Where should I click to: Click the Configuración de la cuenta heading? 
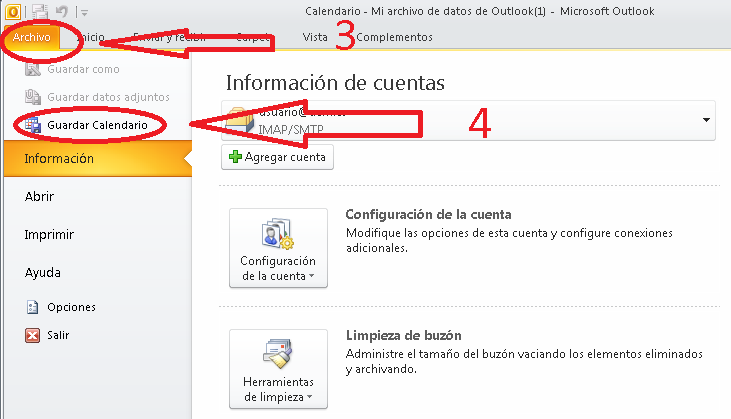pos(428,214)
